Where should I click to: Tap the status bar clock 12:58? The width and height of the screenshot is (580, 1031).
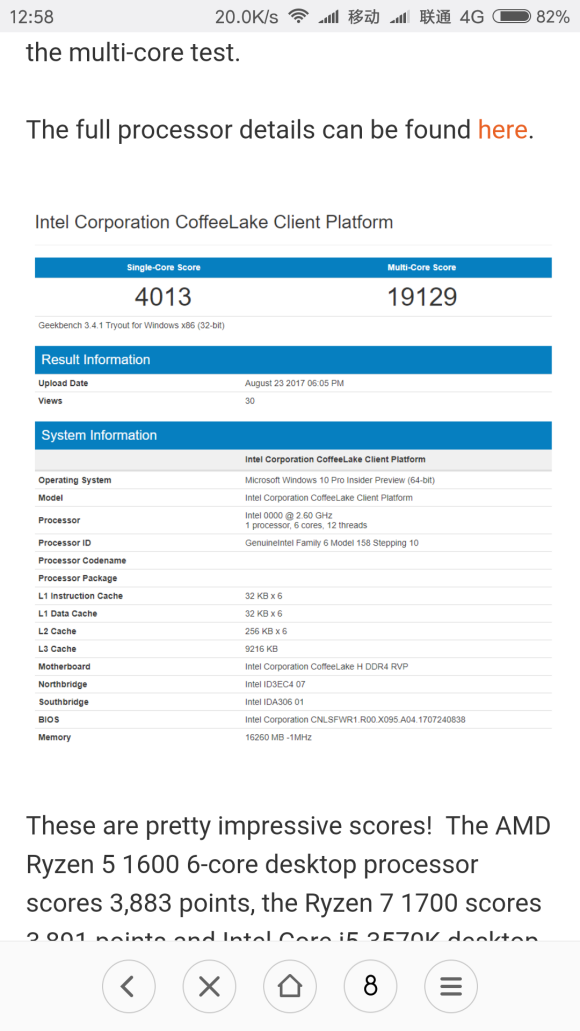pyautogui.click(x=32, y=16)
